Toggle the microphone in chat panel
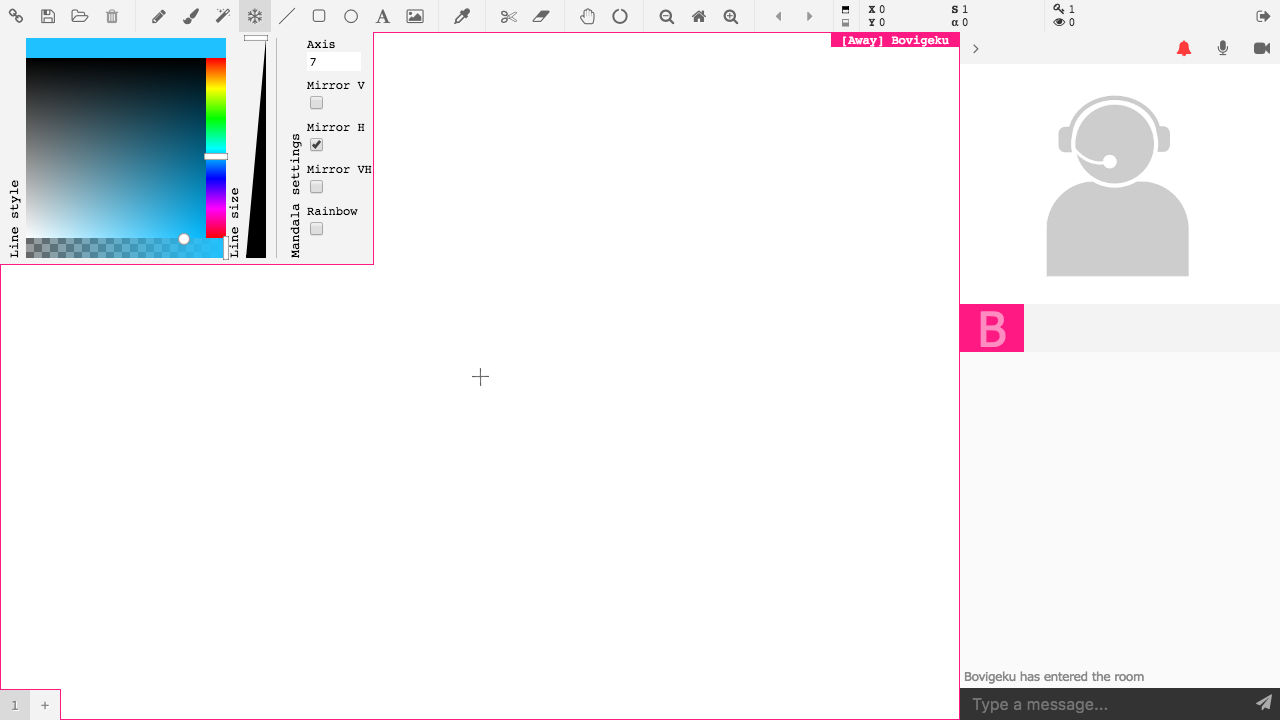This screenshot has height=720, width=1280. (1222, 48)
